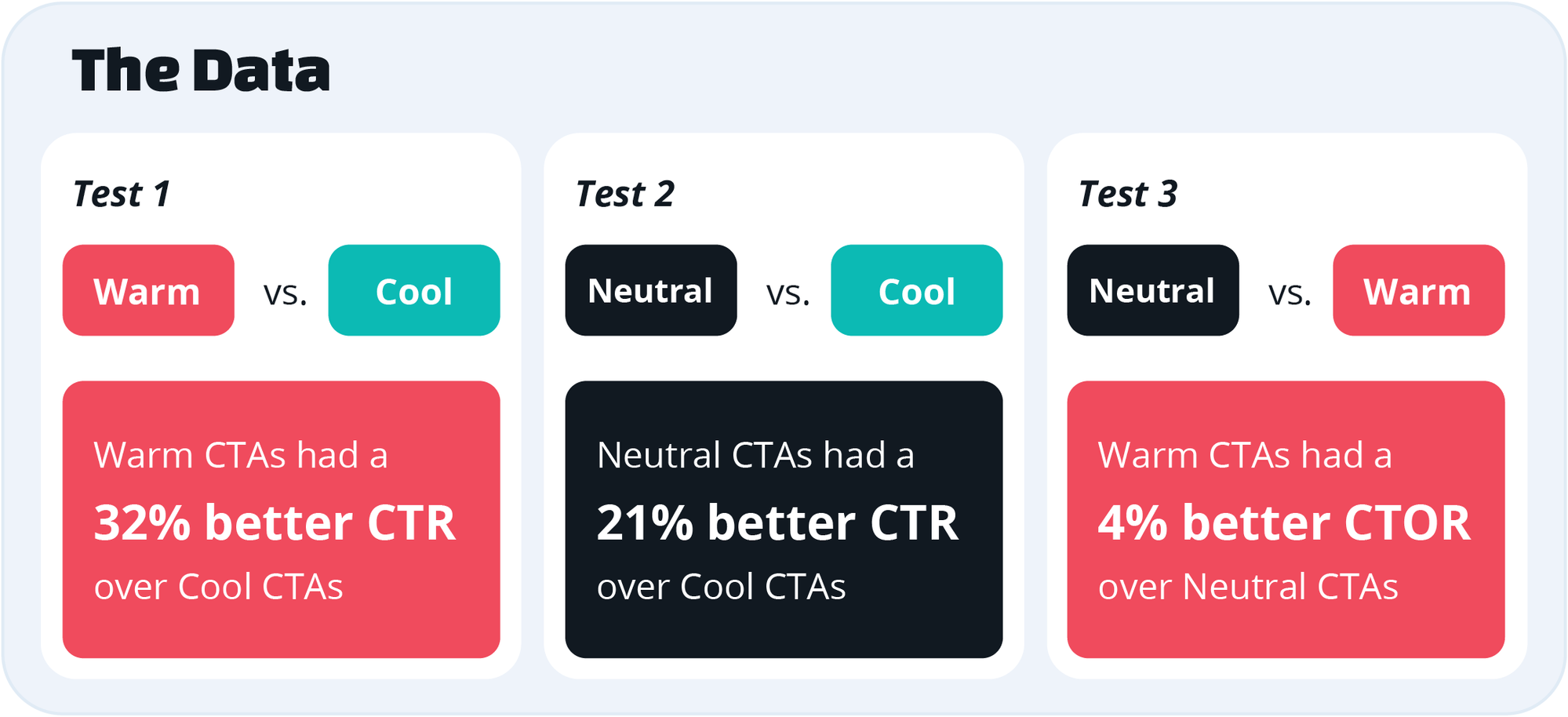Viewport: 1568px width, 717px height.
Task: Click the Cool button in Test 1
Action: tap(414, 290)
